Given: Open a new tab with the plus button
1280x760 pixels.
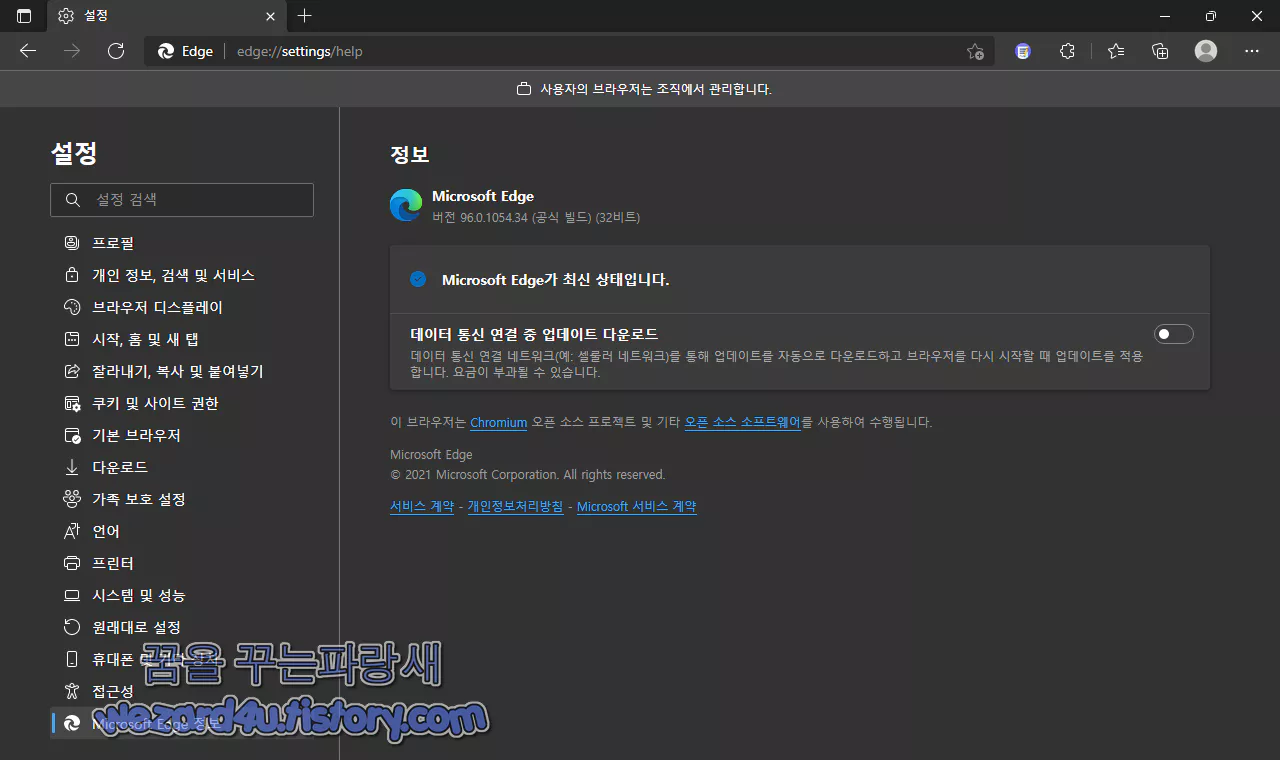Looking at the screenshot, I should click(x=305, y=16).
